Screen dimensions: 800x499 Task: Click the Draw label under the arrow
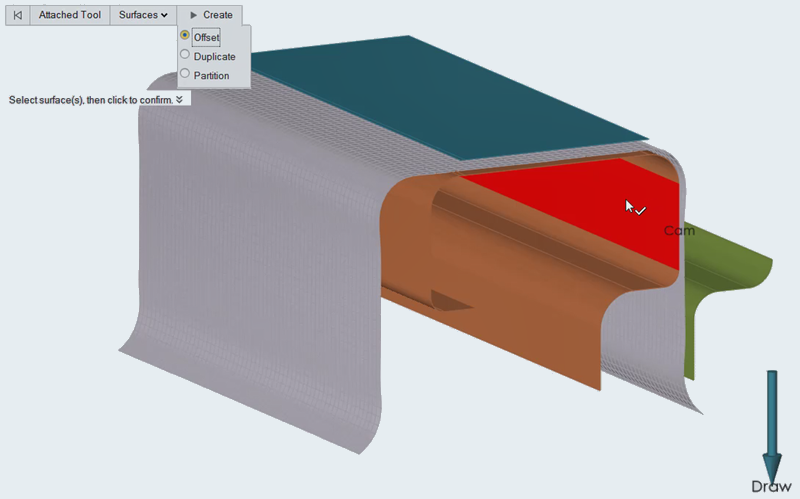[771, 487]
